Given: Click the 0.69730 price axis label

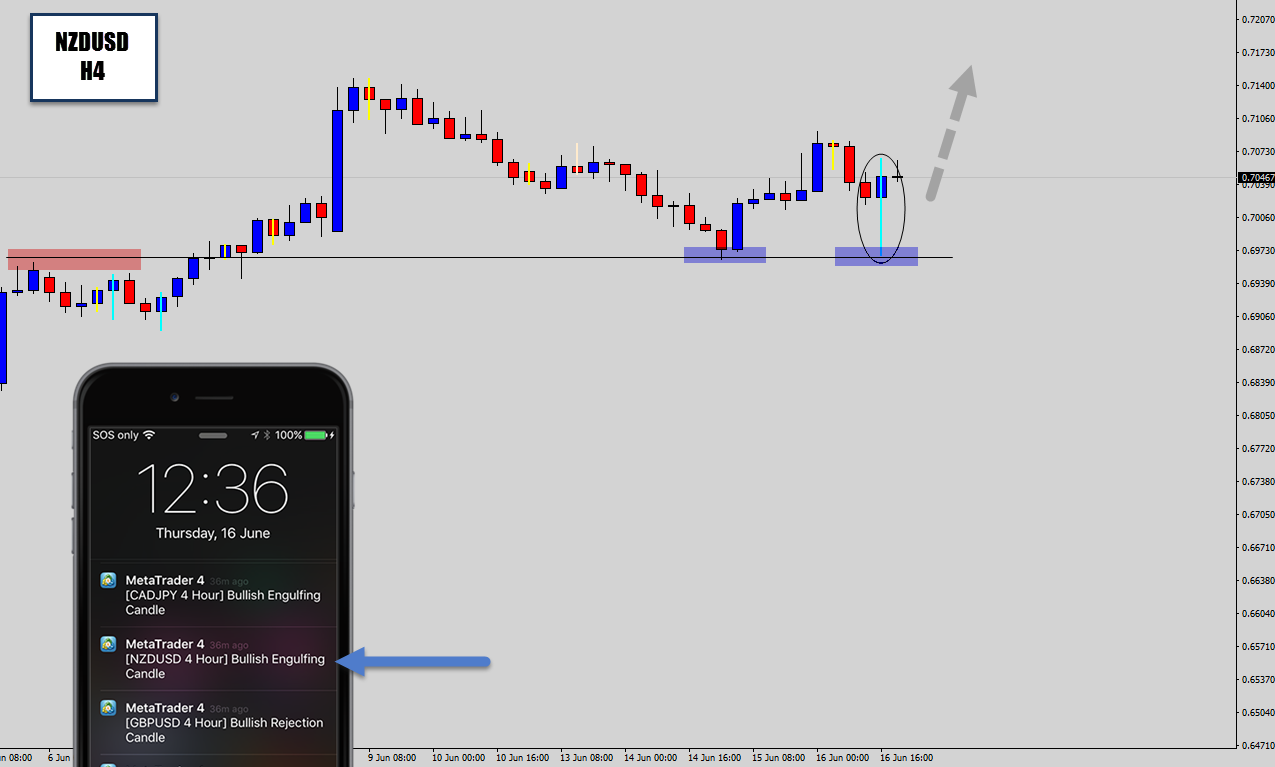Looking at the screenshot, I should [1258, 250].
